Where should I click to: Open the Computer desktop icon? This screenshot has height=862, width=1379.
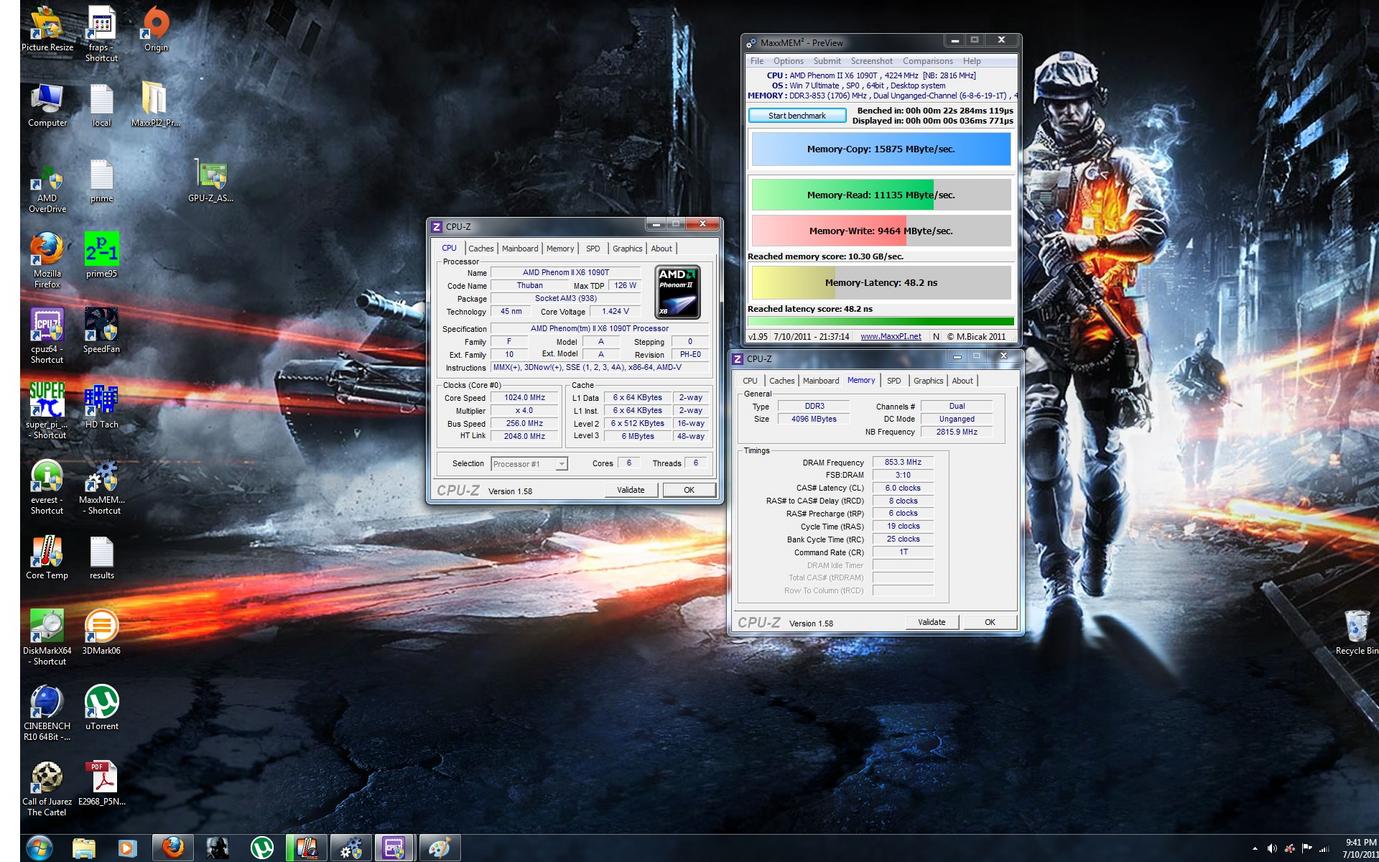pyautogui.click(x=47, y=105)
